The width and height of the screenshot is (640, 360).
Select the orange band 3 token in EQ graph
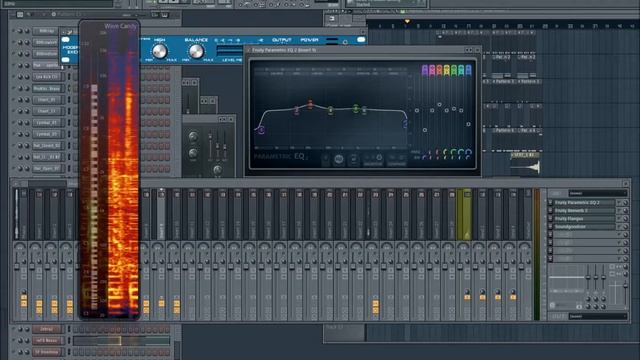(x=310, y=105)
